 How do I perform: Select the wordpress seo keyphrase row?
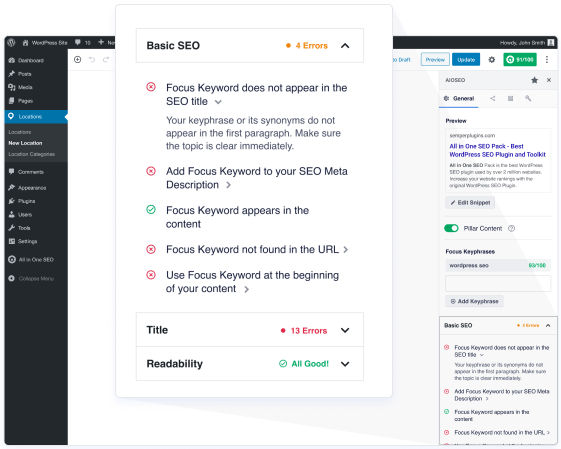click(x=498, y=265)
